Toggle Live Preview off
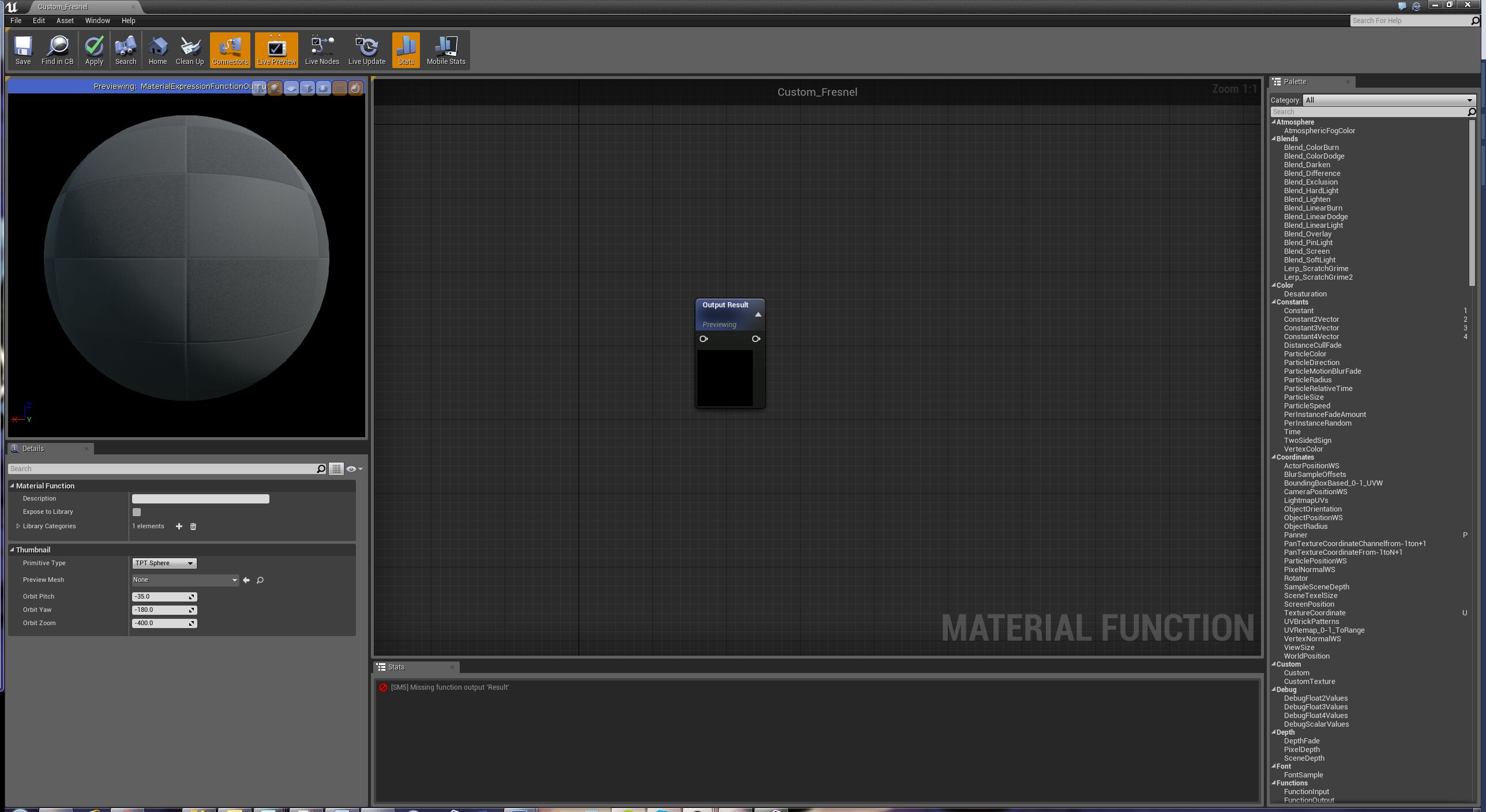Screen dimensions: 1486x812 coord(276,50)
